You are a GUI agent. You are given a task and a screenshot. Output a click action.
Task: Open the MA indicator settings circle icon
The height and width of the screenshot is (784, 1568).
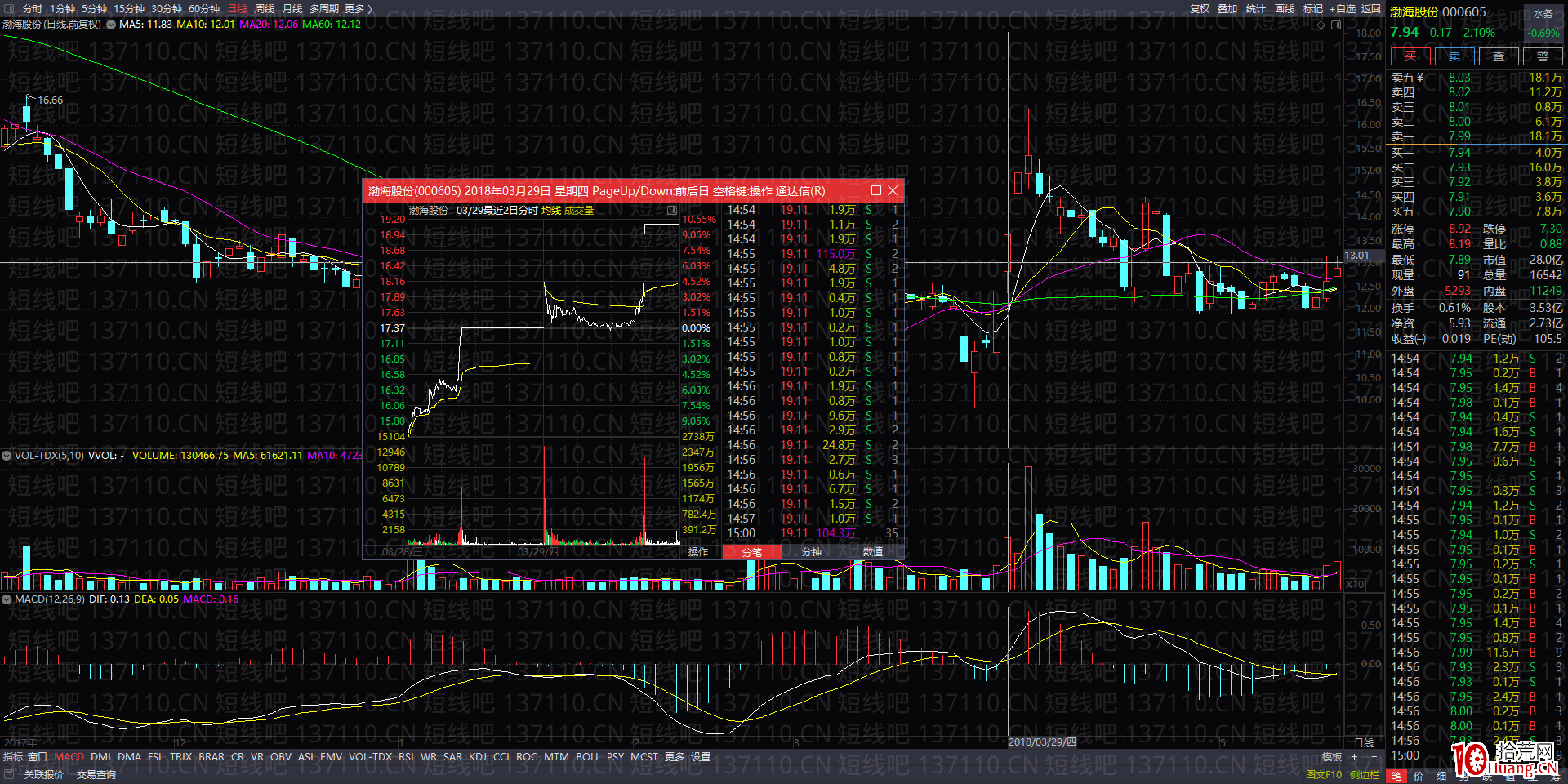(x=111, y=24)
